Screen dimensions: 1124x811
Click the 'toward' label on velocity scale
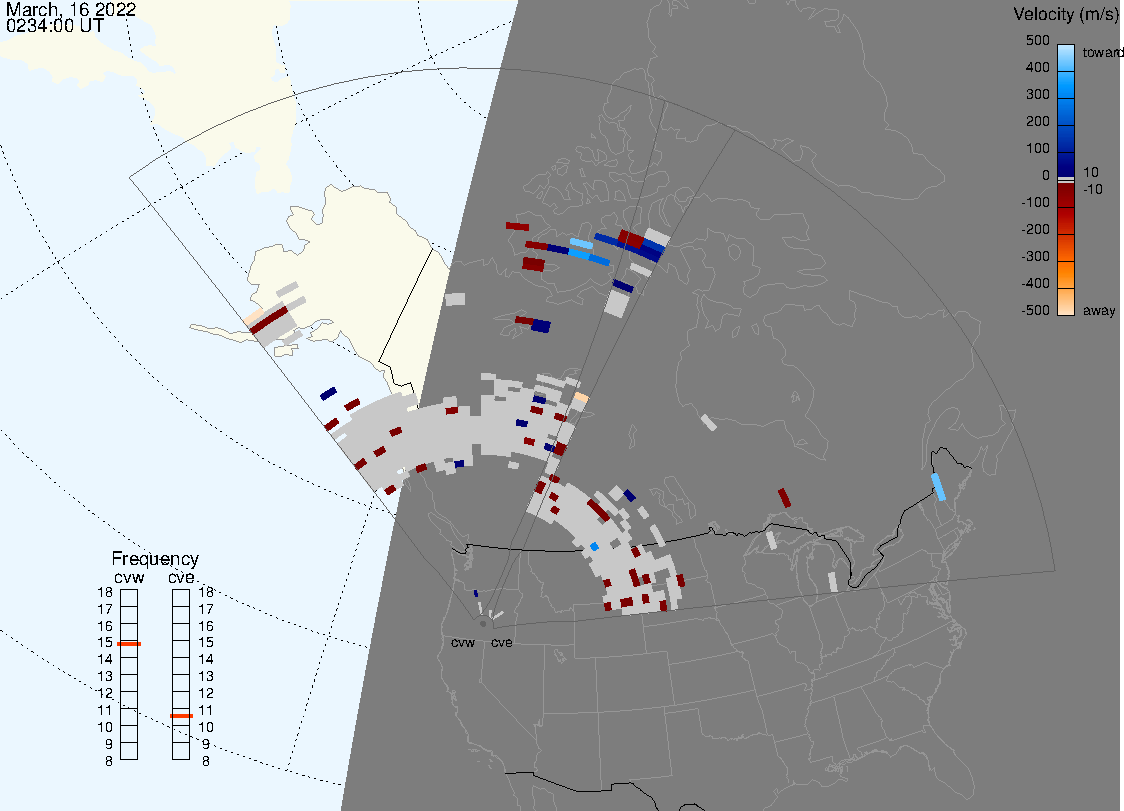click(x=1102, y=52)
